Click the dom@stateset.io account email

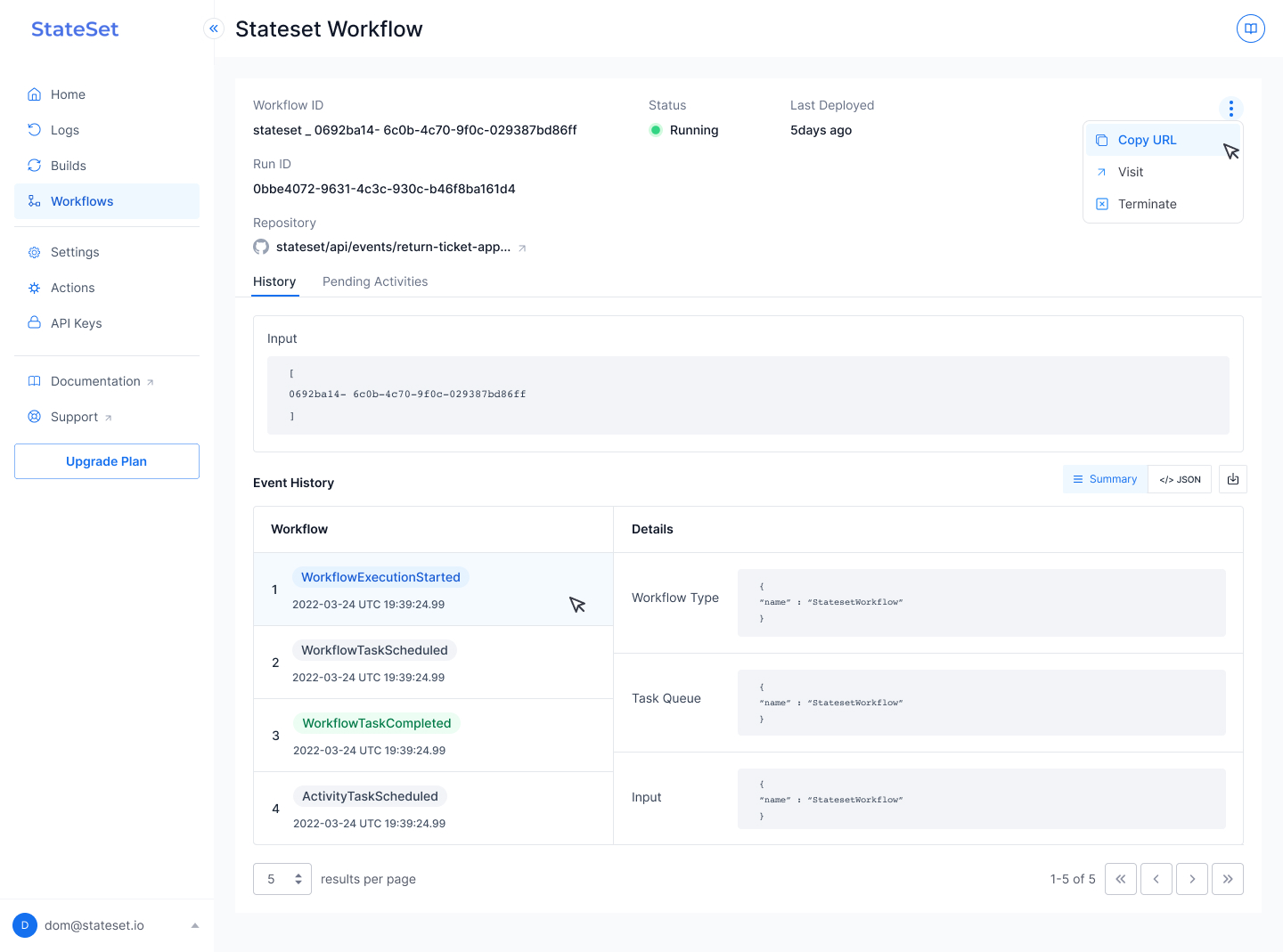[x=94, y=925]
